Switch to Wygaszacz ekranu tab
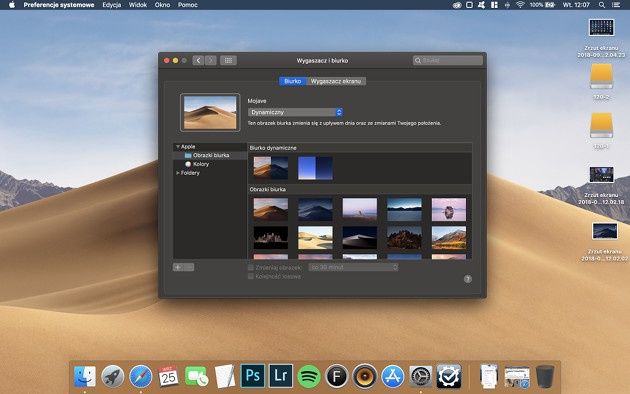The image size is (630, 394). pyautogui.click(x=336, y=81)
